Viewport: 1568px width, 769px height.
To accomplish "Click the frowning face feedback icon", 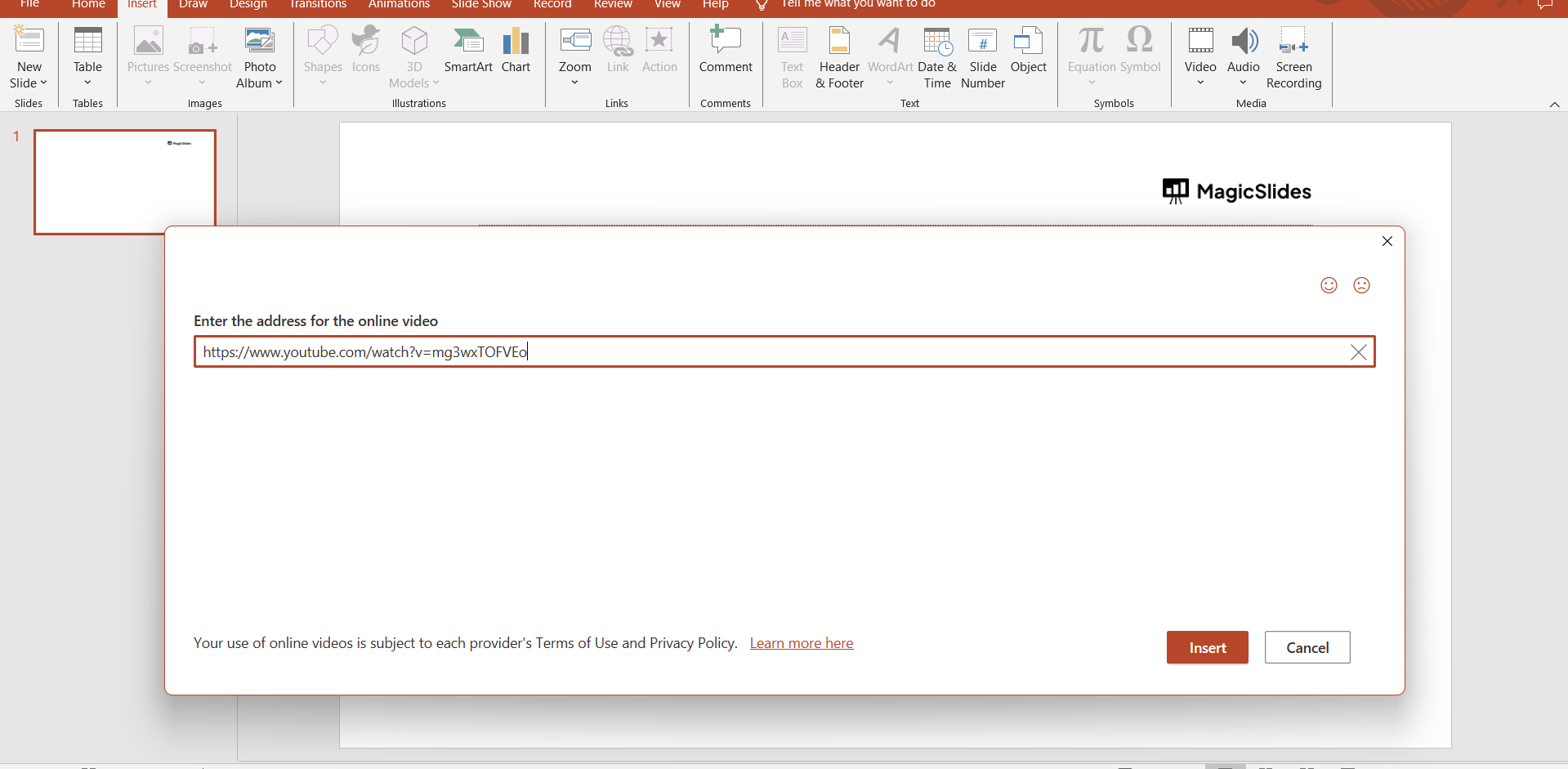I will click(1361, 285).
